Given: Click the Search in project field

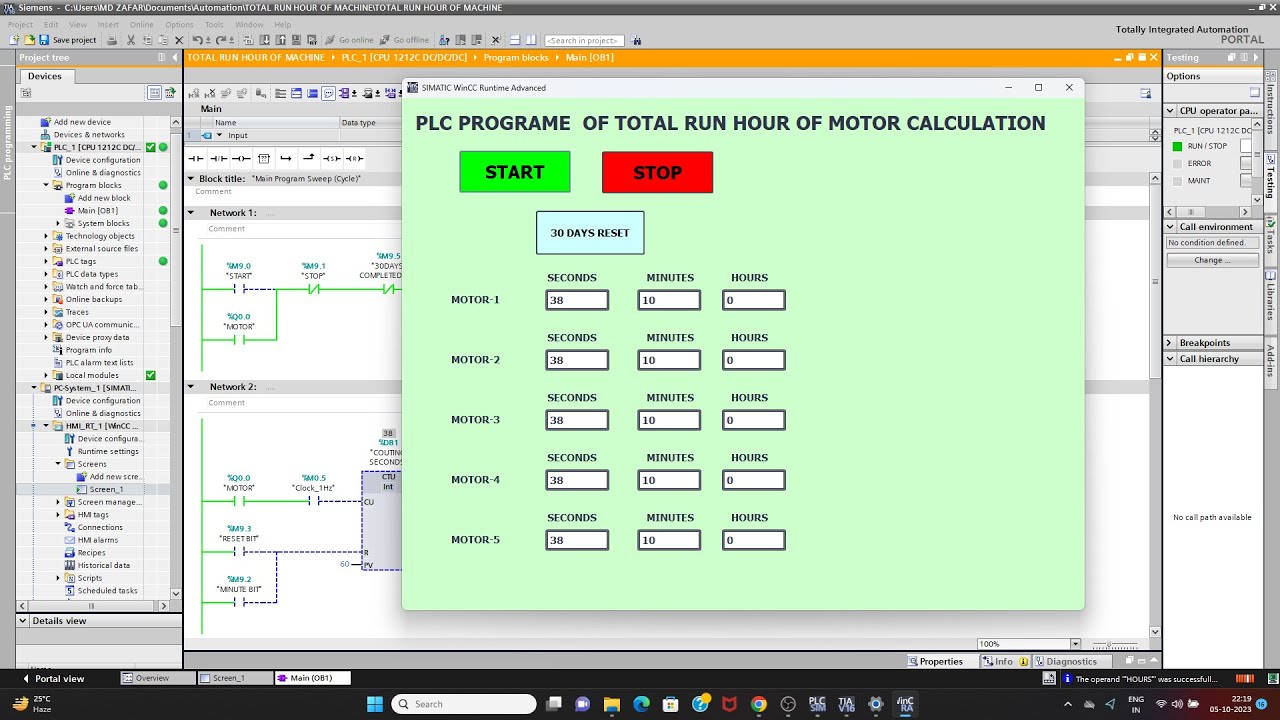Looking at the screenshot, I should point(584,40).
